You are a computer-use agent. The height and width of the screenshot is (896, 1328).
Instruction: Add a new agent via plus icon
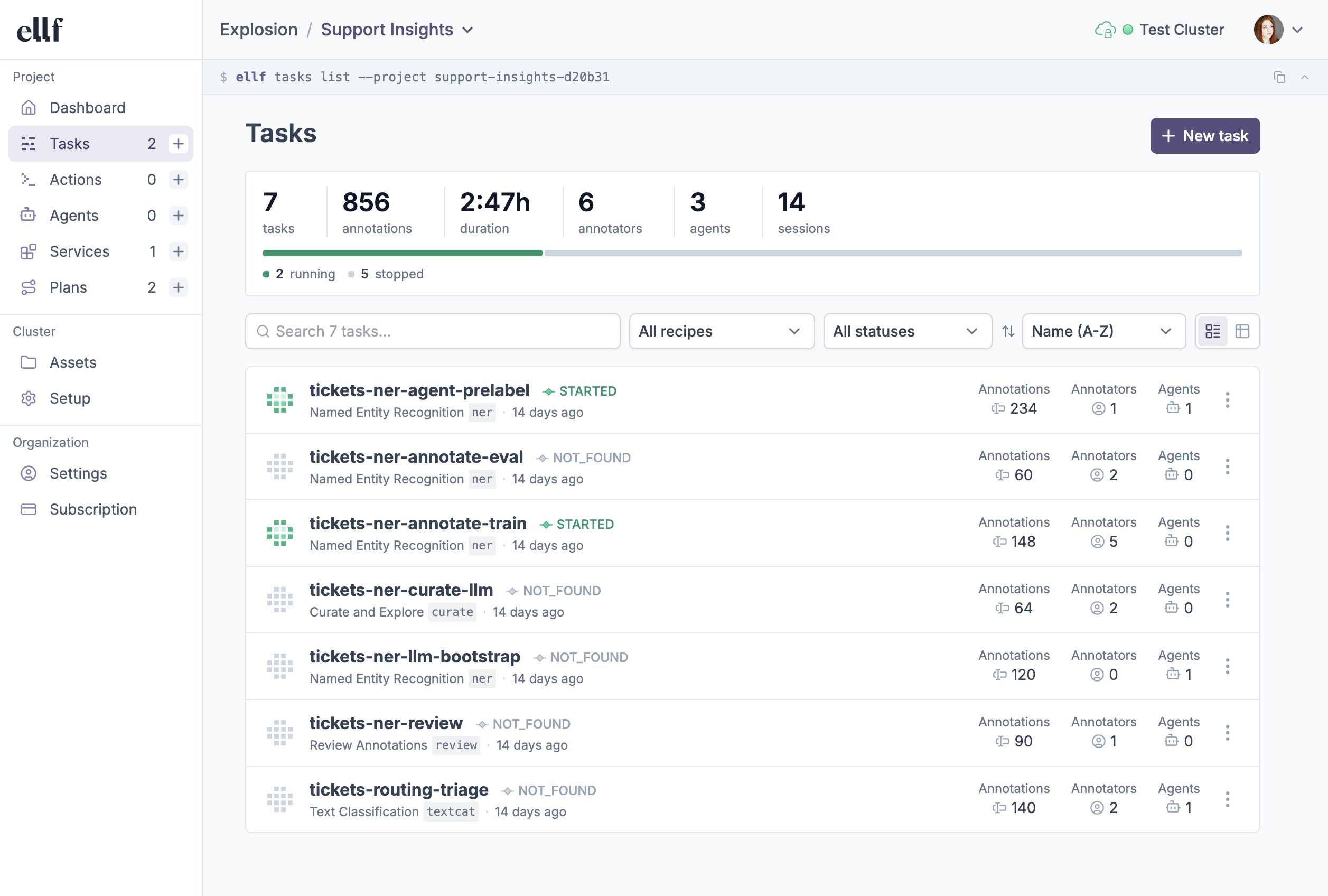coord(178,216)
